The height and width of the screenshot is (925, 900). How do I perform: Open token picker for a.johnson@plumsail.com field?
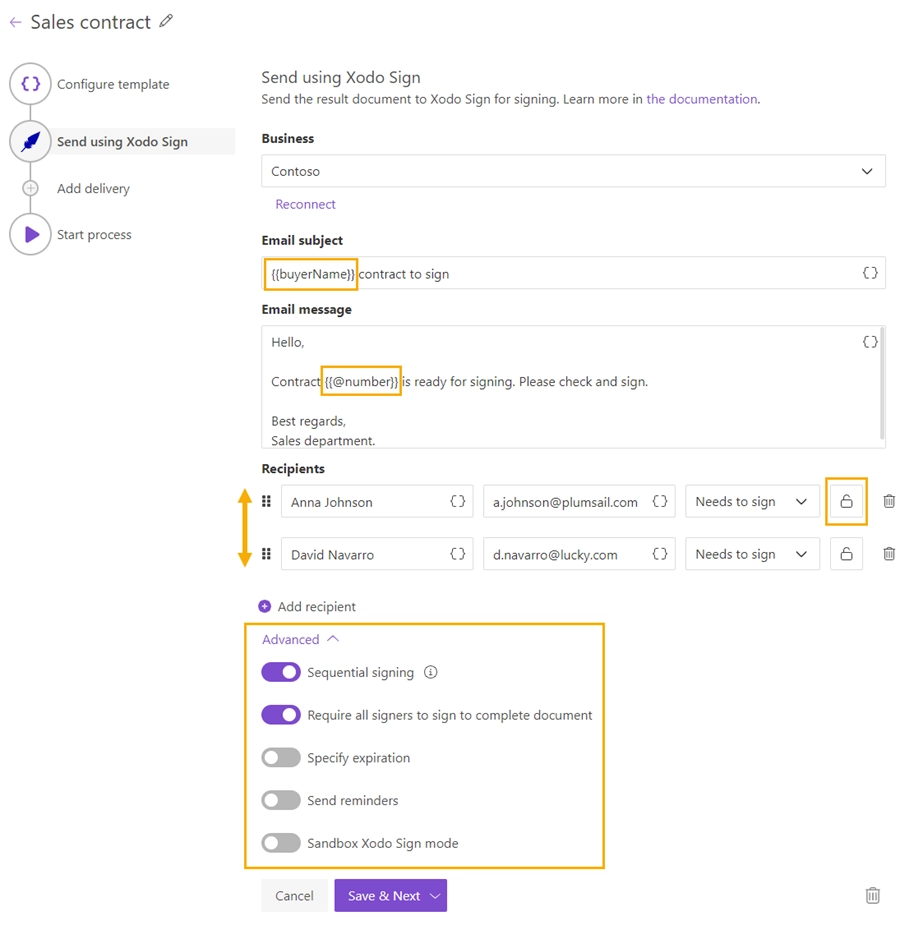coord(660,501)
